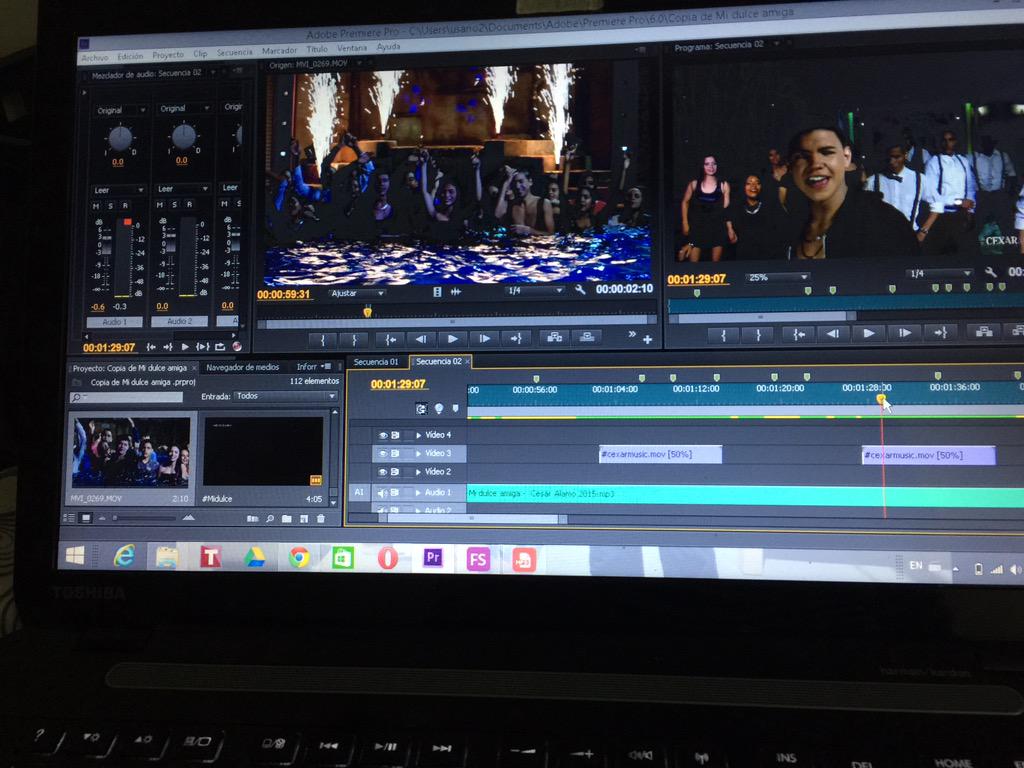
Task: Go to Out point in Source monitor
Action: [516, 338]
